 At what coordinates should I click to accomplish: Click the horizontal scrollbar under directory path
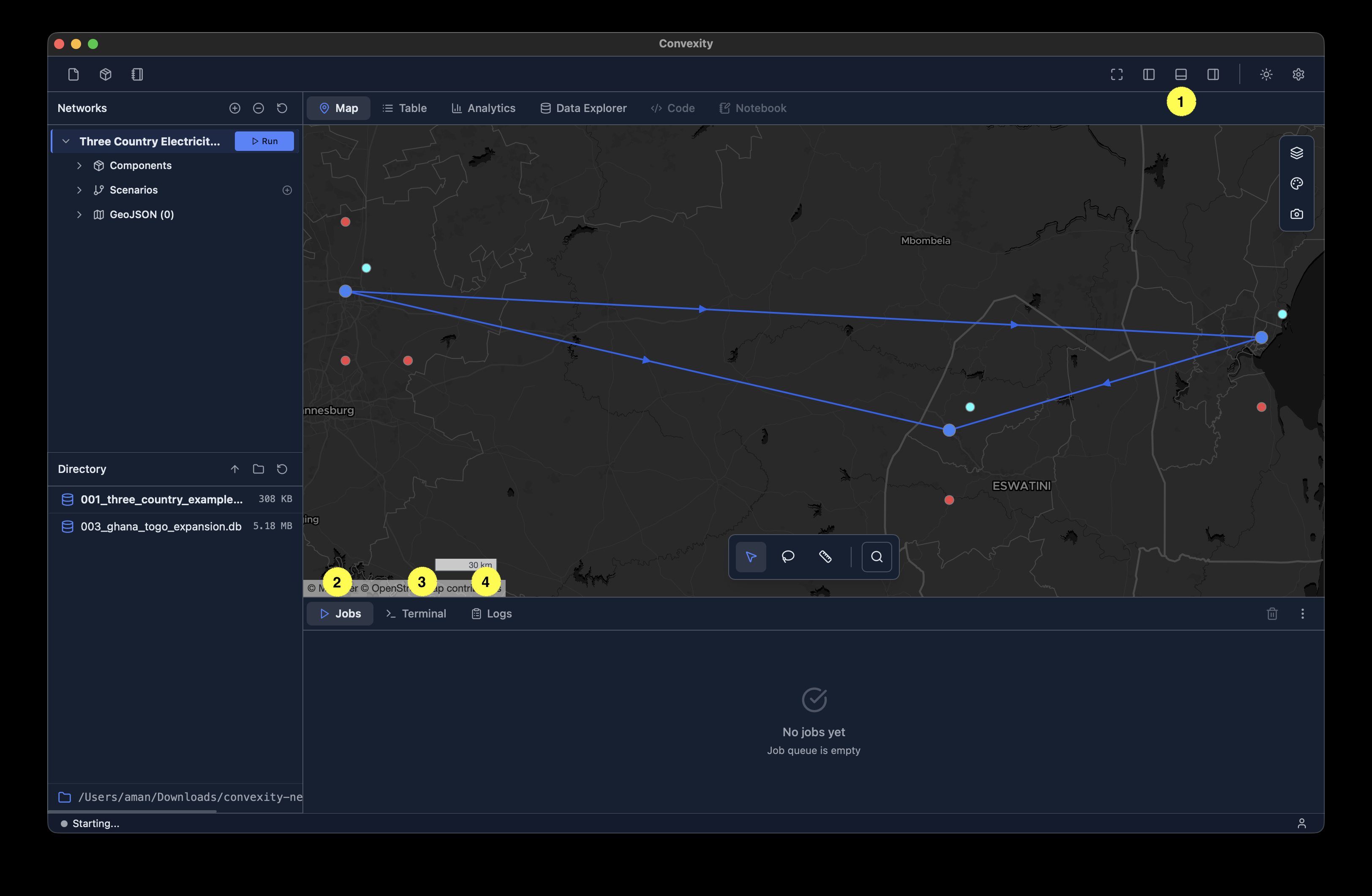tap(133, 811)
